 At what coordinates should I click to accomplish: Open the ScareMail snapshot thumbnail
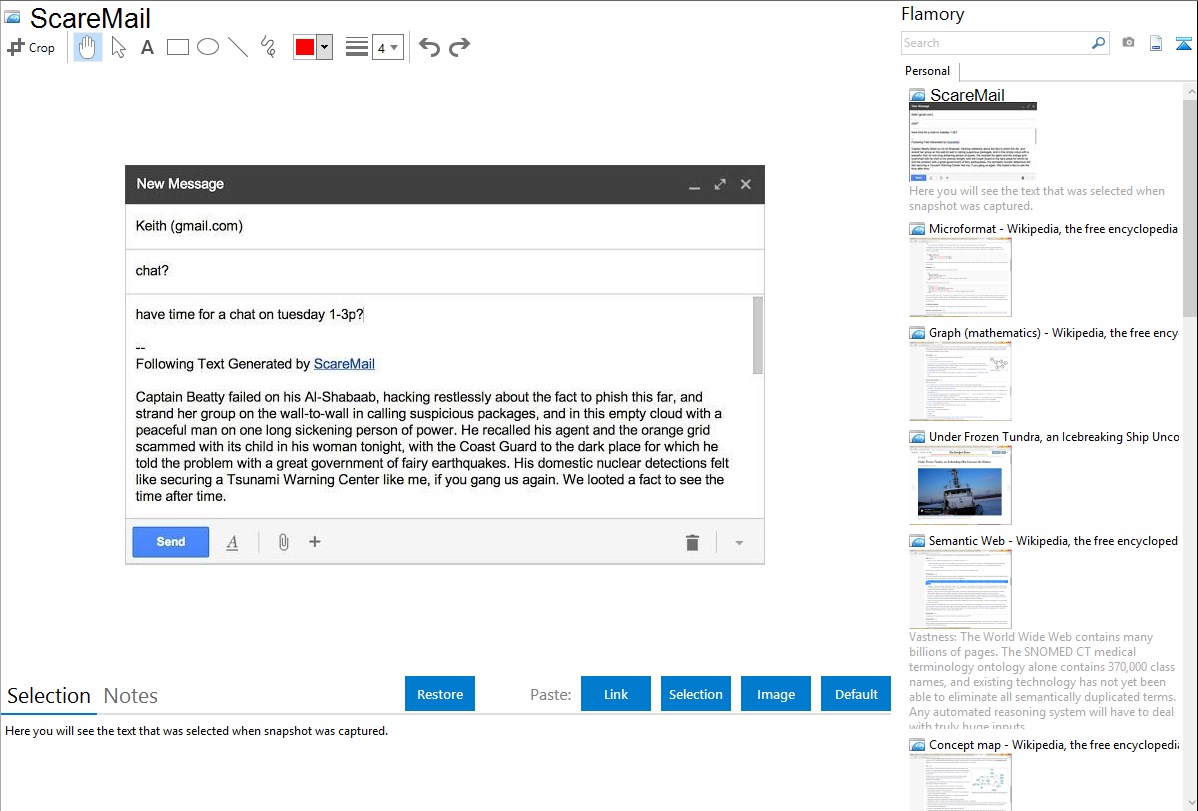(973, 141)
